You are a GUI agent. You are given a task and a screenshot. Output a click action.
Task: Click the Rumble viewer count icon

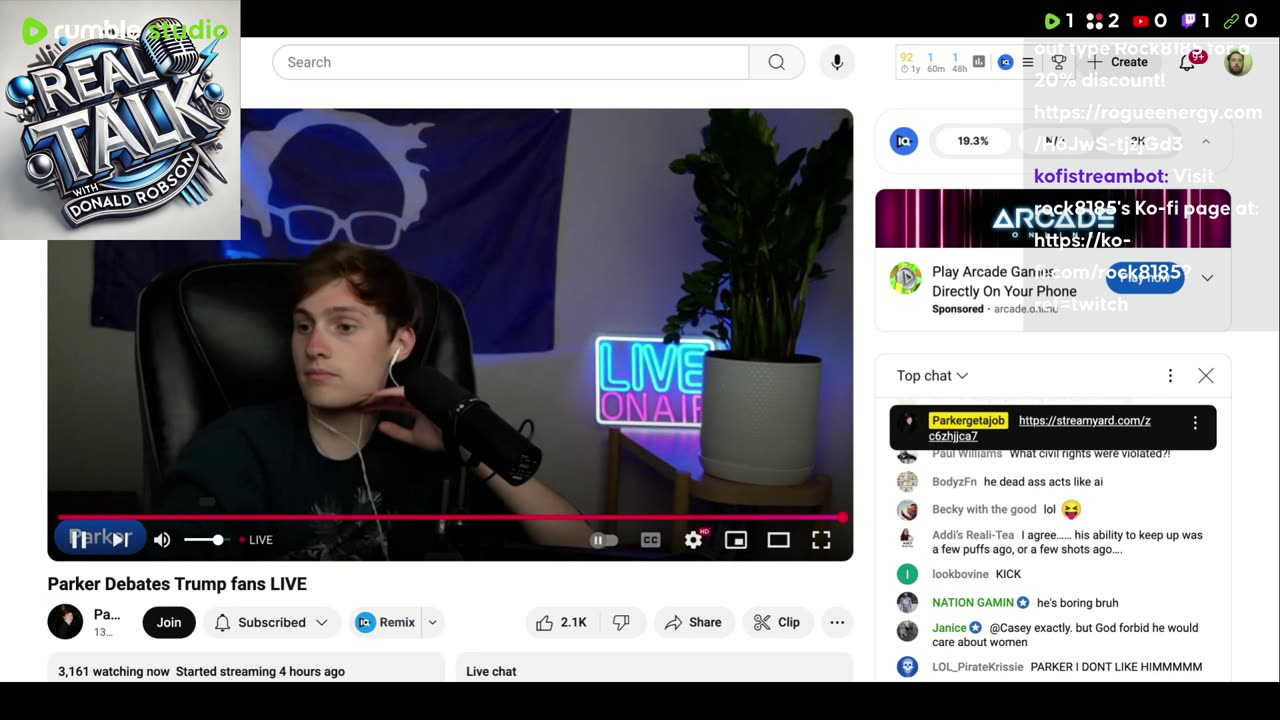point(1052,21)
